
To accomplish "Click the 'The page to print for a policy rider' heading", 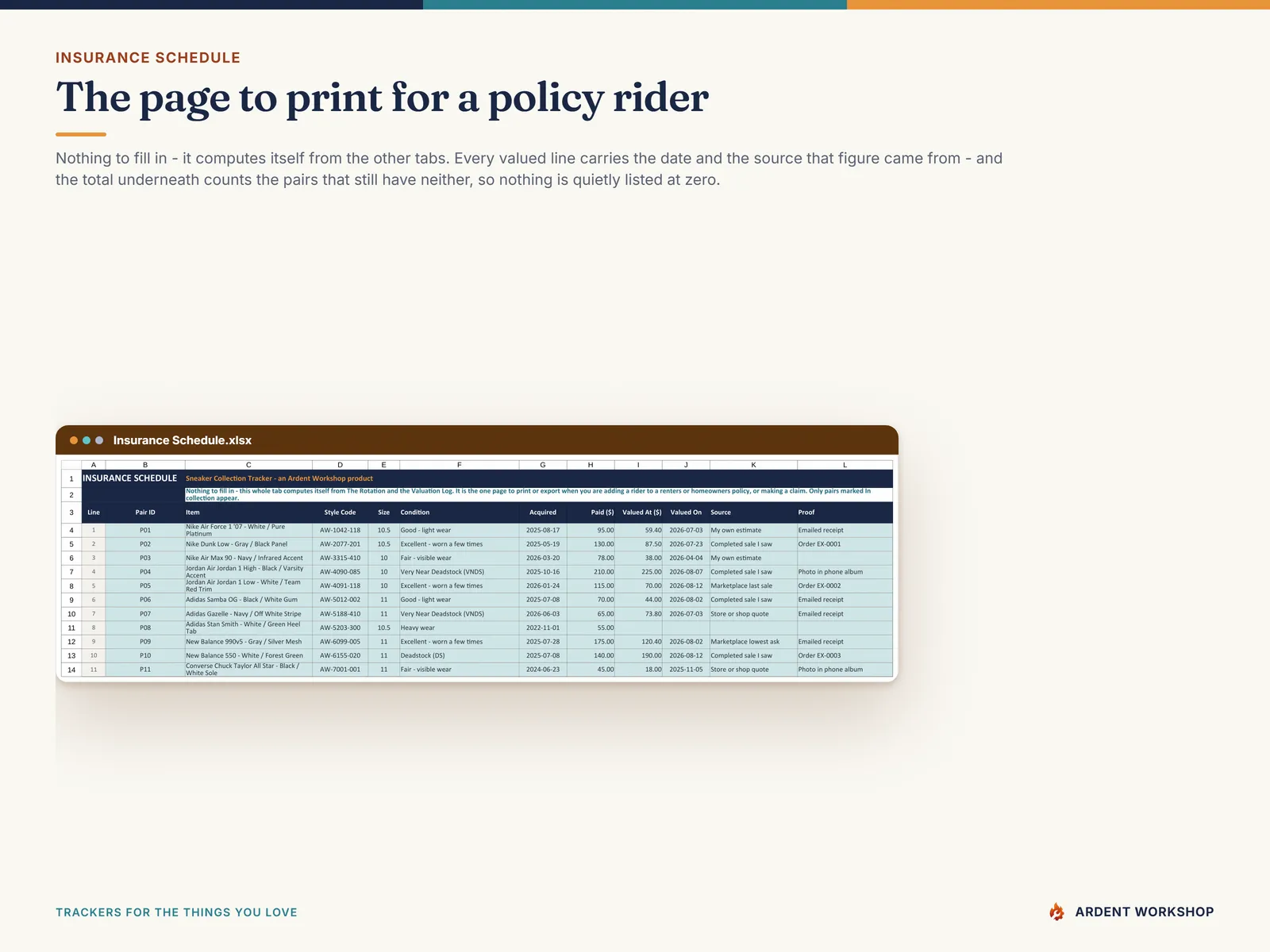I will (x=382, y=98).
